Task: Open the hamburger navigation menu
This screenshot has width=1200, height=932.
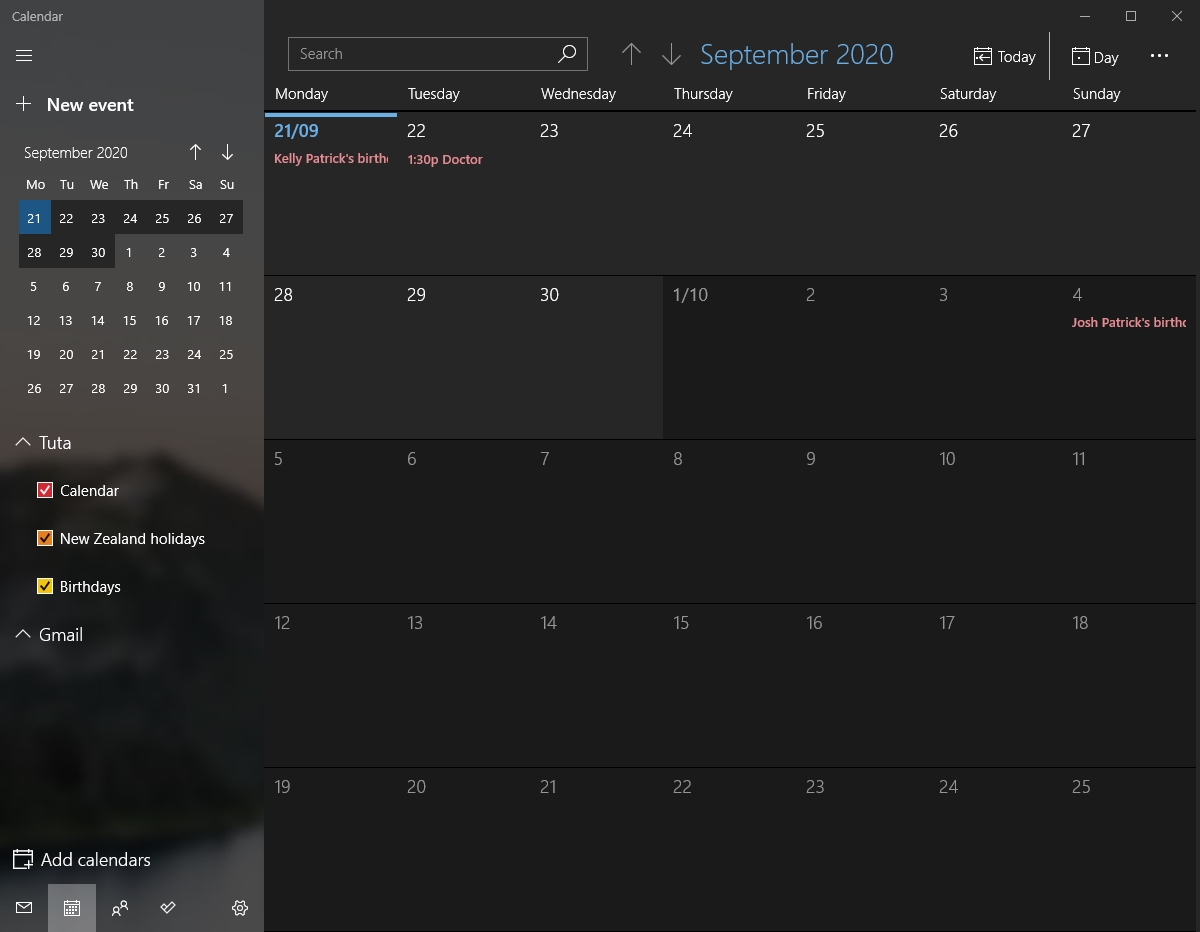Action: pyautogui.click(x=24, y=56)
